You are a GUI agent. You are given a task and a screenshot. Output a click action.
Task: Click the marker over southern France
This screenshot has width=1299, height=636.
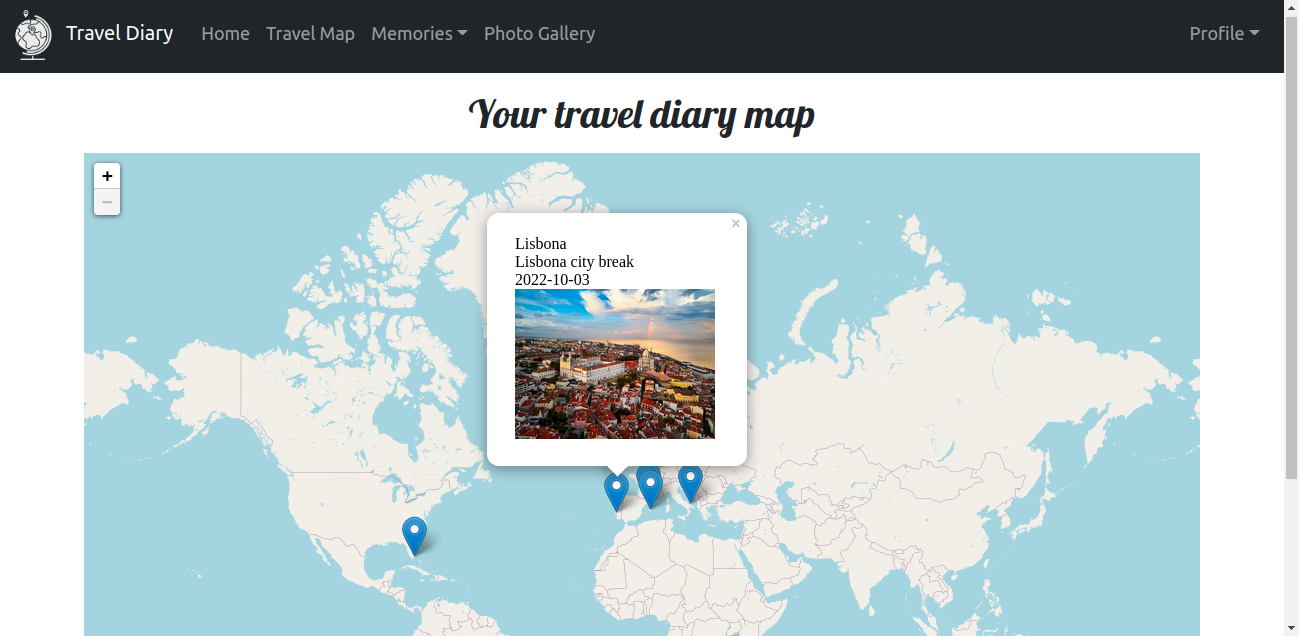650,485
